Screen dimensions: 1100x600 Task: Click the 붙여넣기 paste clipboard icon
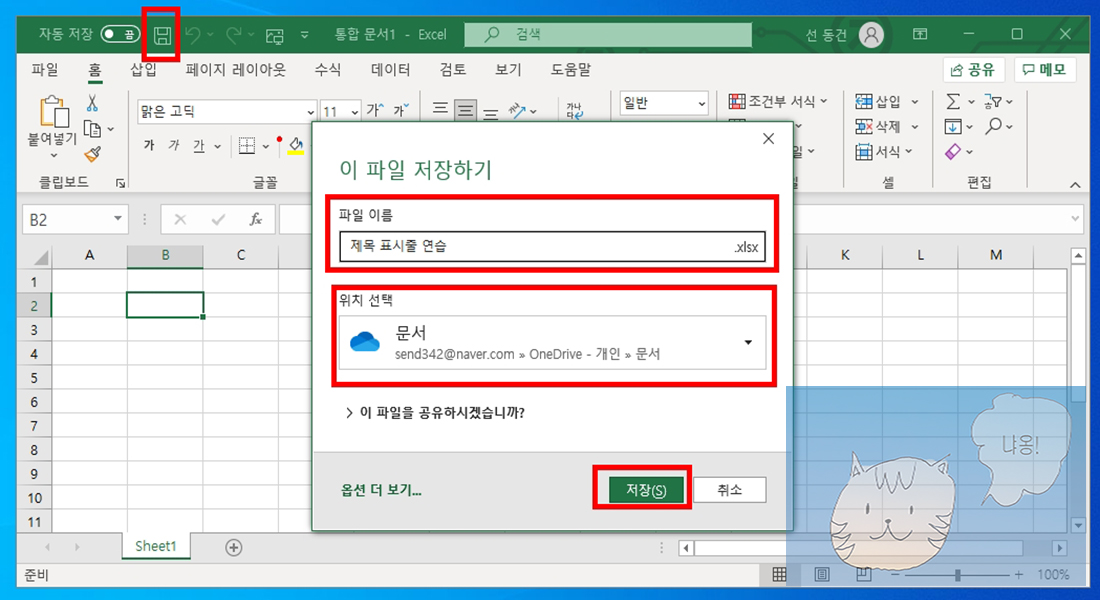coord(54,112)
